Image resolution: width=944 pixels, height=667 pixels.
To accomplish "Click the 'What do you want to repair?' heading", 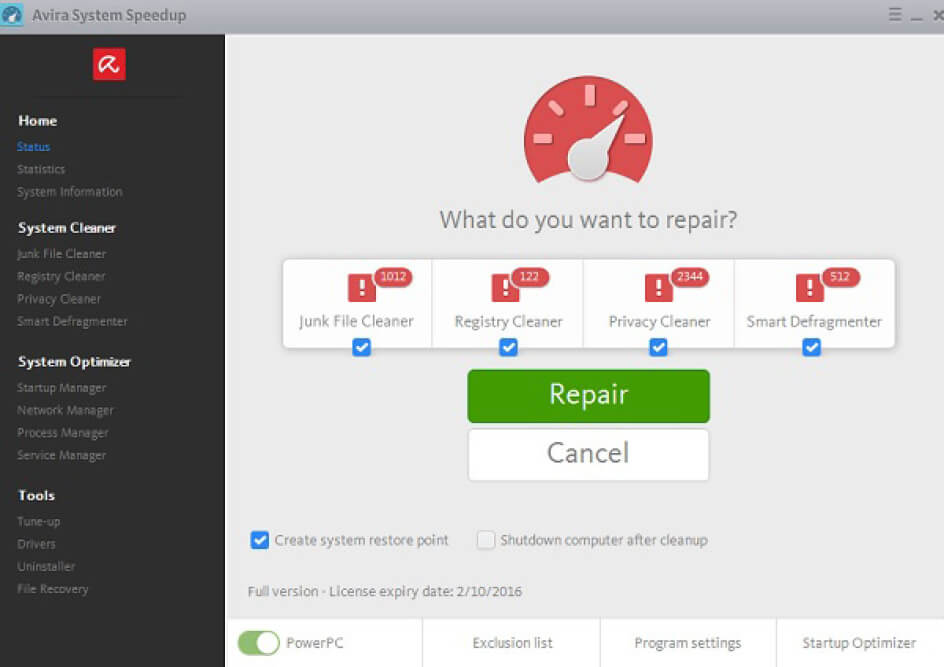I will [x=588, y=220].
